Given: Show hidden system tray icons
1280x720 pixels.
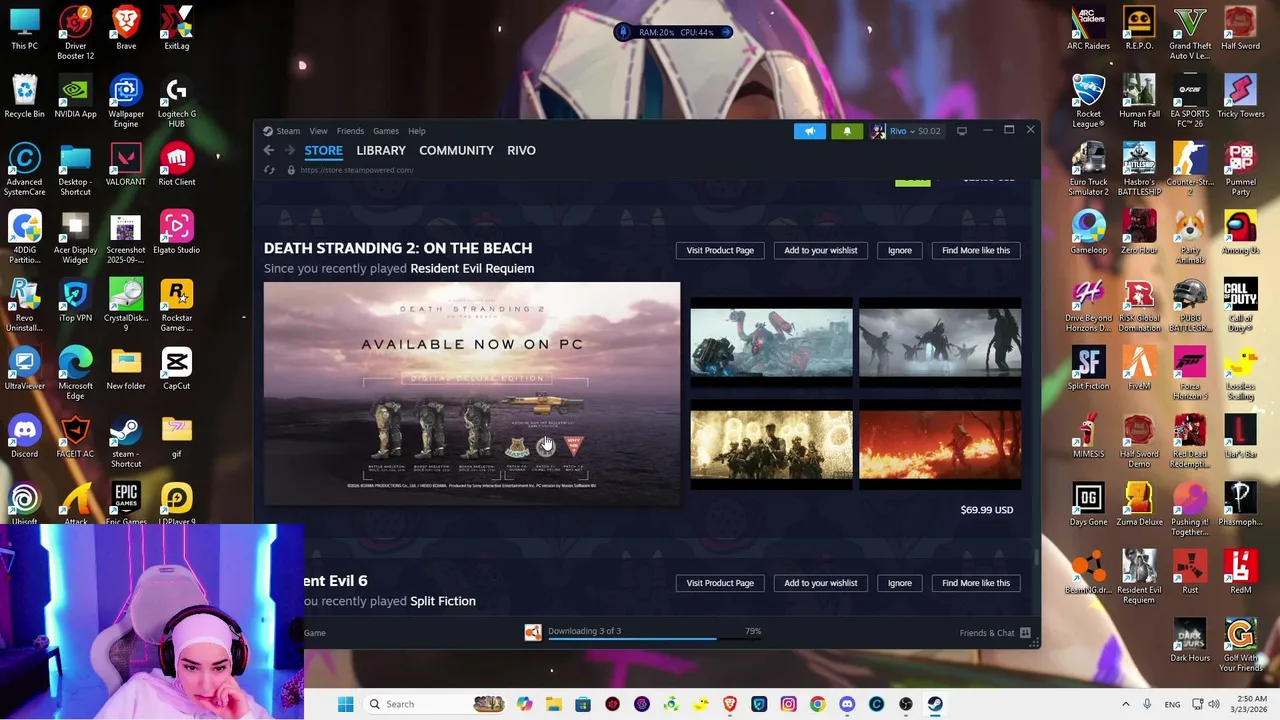Looking at the screenshot, I should pyautogui.click(x=1125, y=704).
